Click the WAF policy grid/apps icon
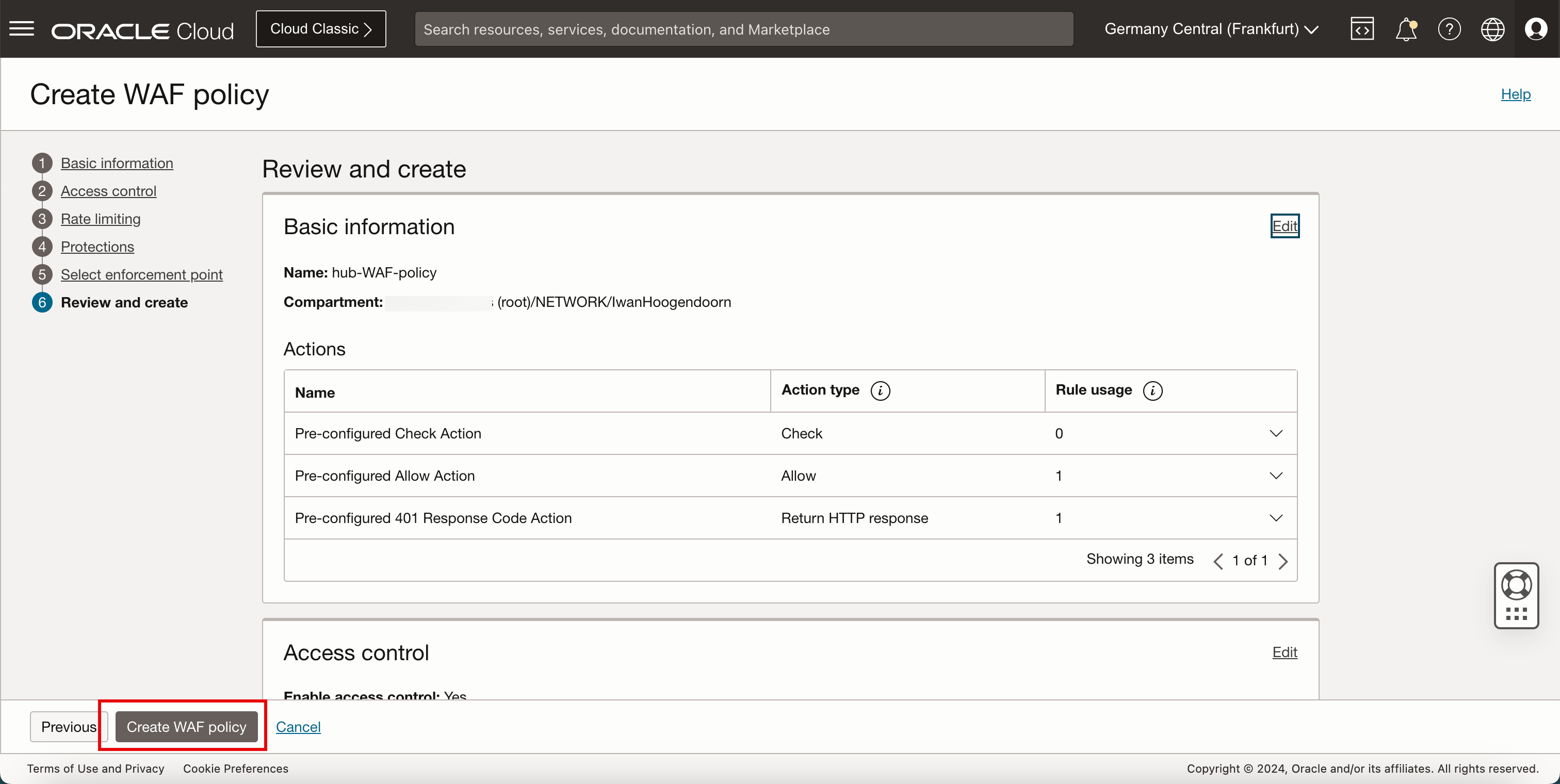This screenshot has width=1560, height=784. click(1515, 614)
